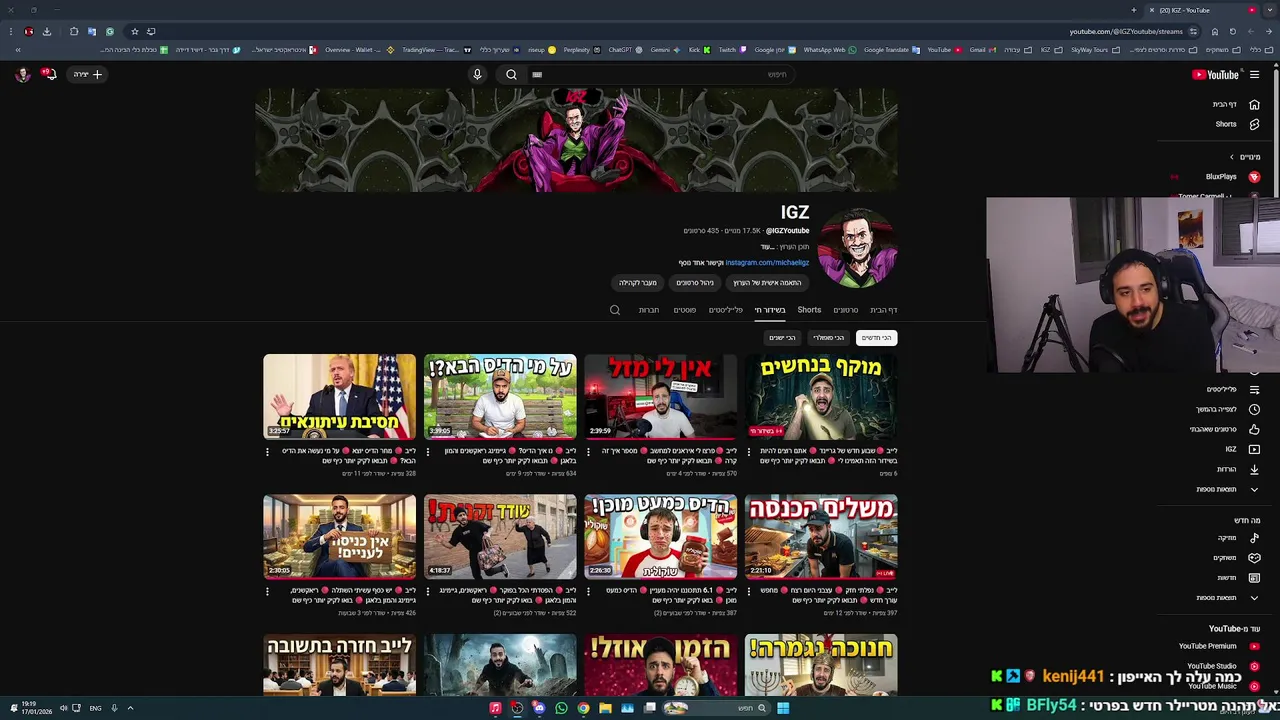The image size is (1280, 720).
Task: Open the gold office 2:30:03 thumbnail
Action: 339,537
